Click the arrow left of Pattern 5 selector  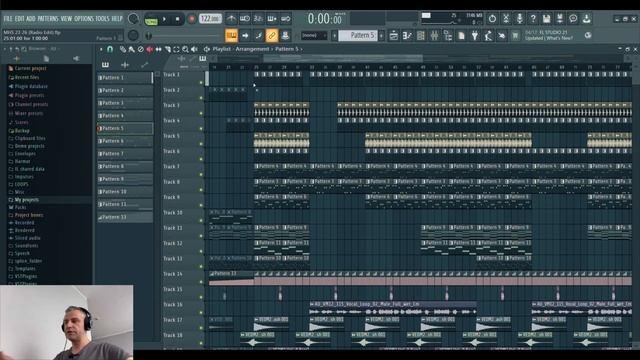point(334,36)
